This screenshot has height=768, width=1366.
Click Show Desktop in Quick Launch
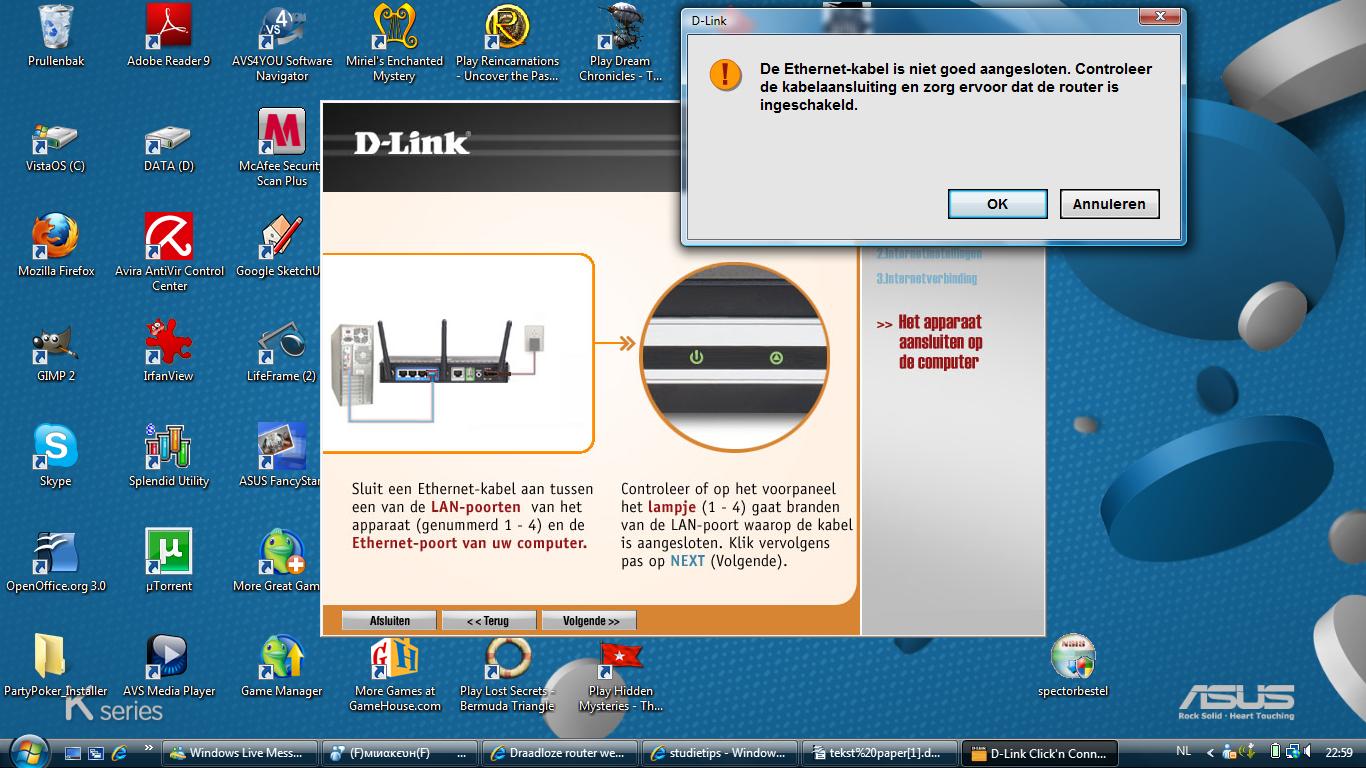pyautogui.click(x=73, y=753)
